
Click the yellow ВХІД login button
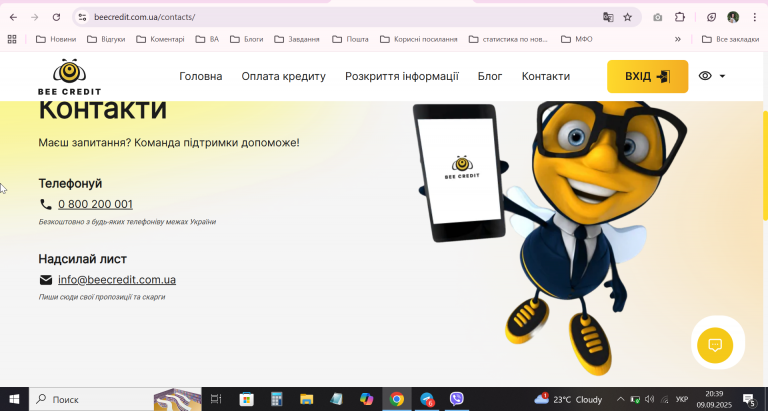[648, 76]
